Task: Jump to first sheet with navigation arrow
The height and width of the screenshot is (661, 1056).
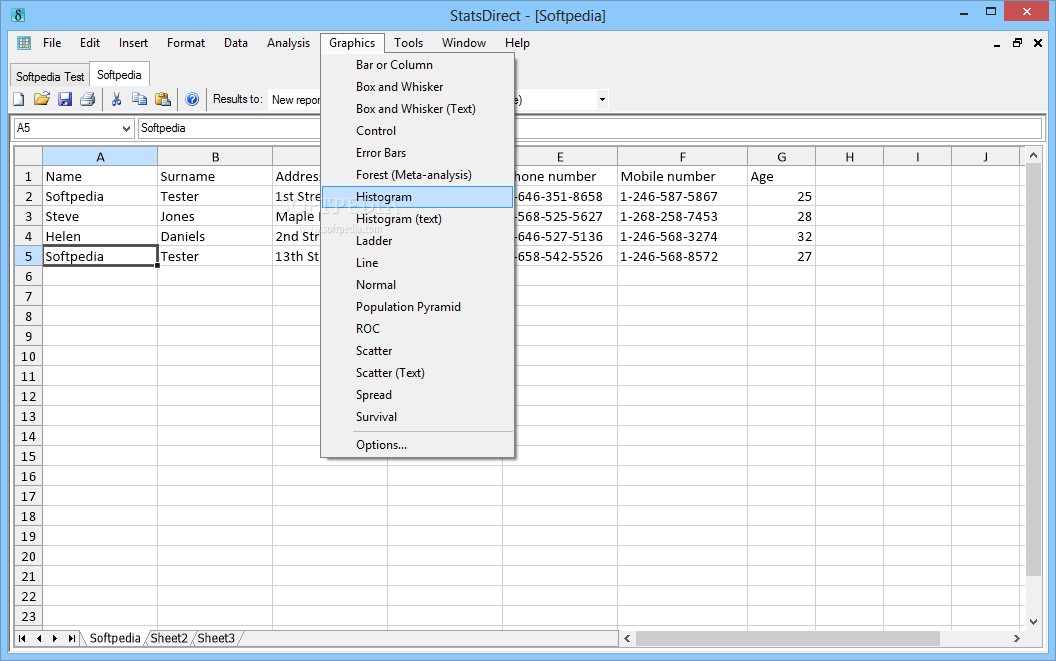Action: tap(22, 638)
